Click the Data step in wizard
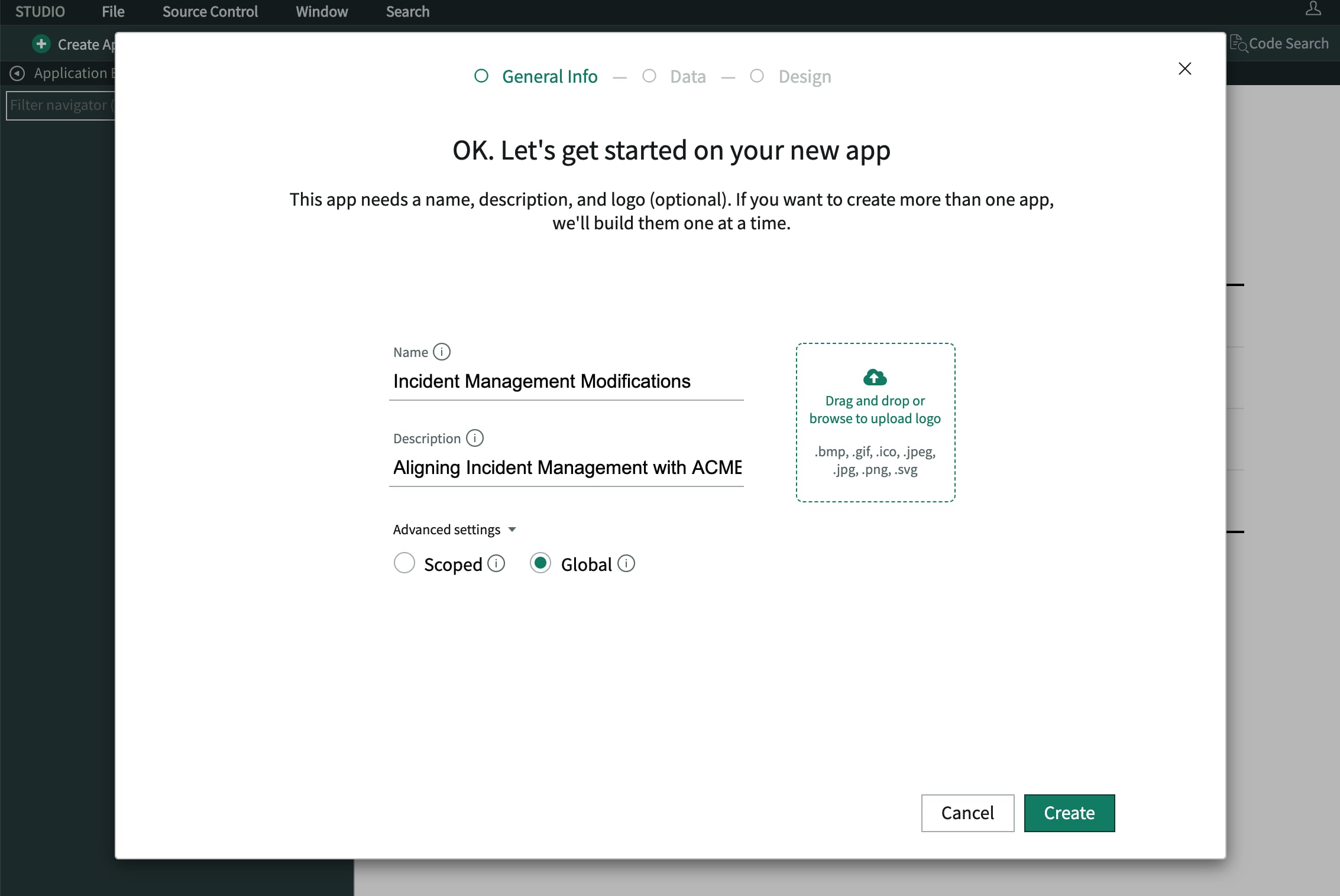1340x896 pixels. coord(687,77)
